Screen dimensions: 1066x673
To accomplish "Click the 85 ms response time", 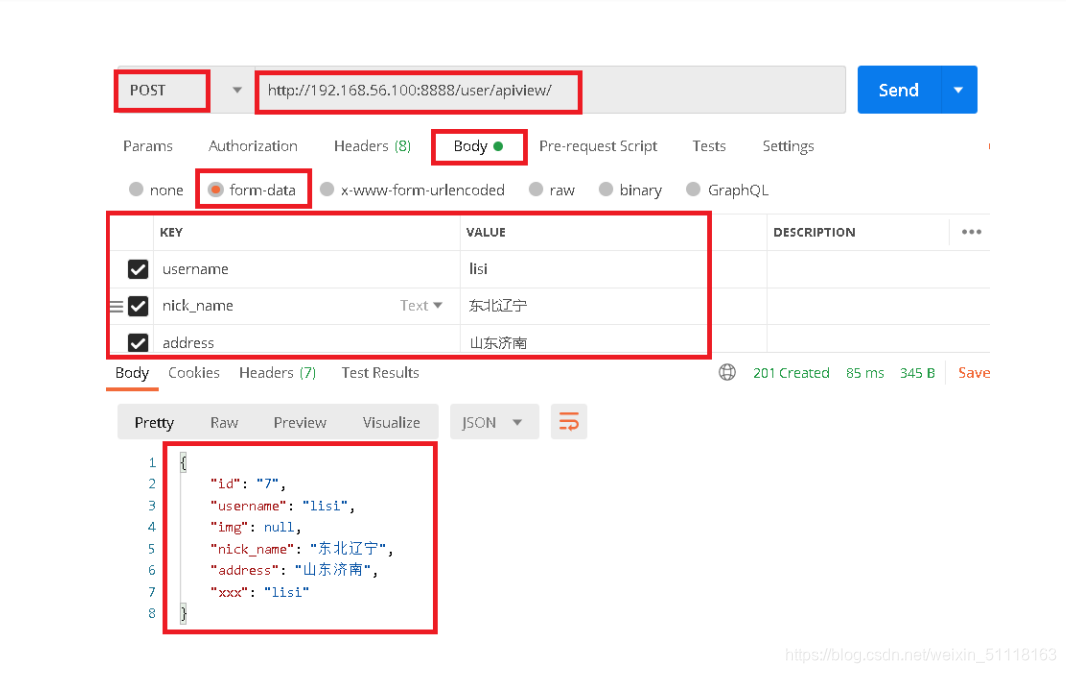I will (865, 373).
